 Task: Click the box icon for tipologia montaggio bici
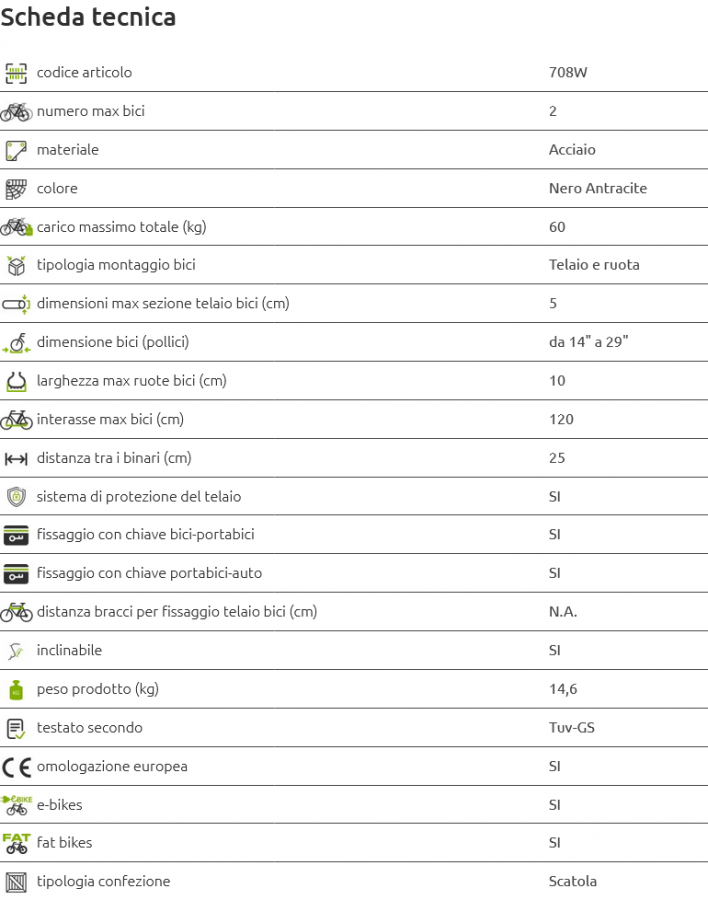click(16, 266)
